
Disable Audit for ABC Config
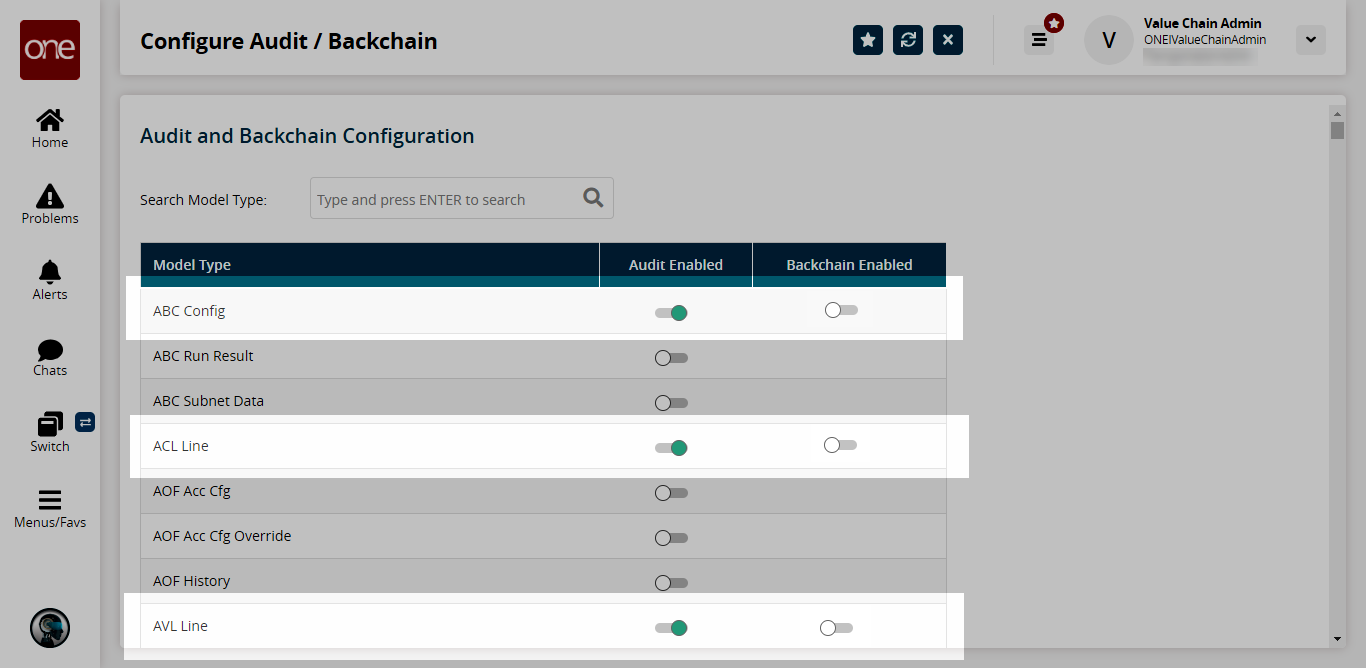(672, 313)
